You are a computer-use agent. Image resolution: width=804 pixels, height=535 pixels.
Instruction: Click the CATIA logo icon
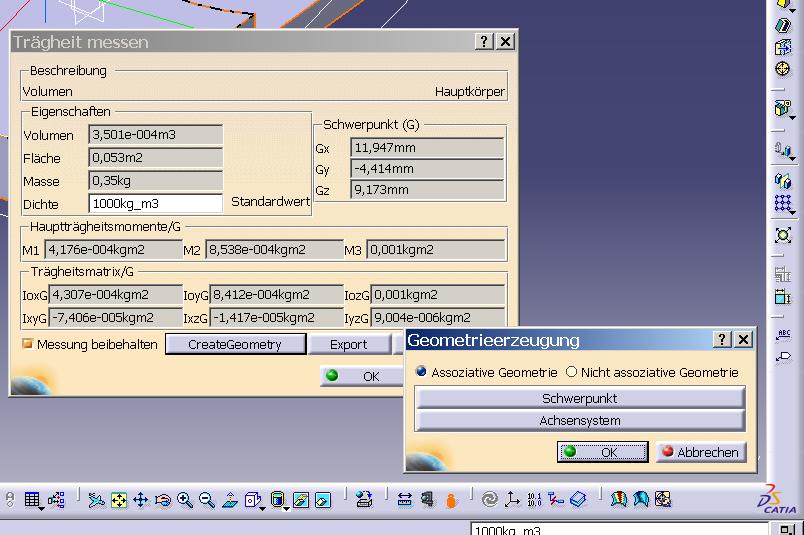coord(778,500)
